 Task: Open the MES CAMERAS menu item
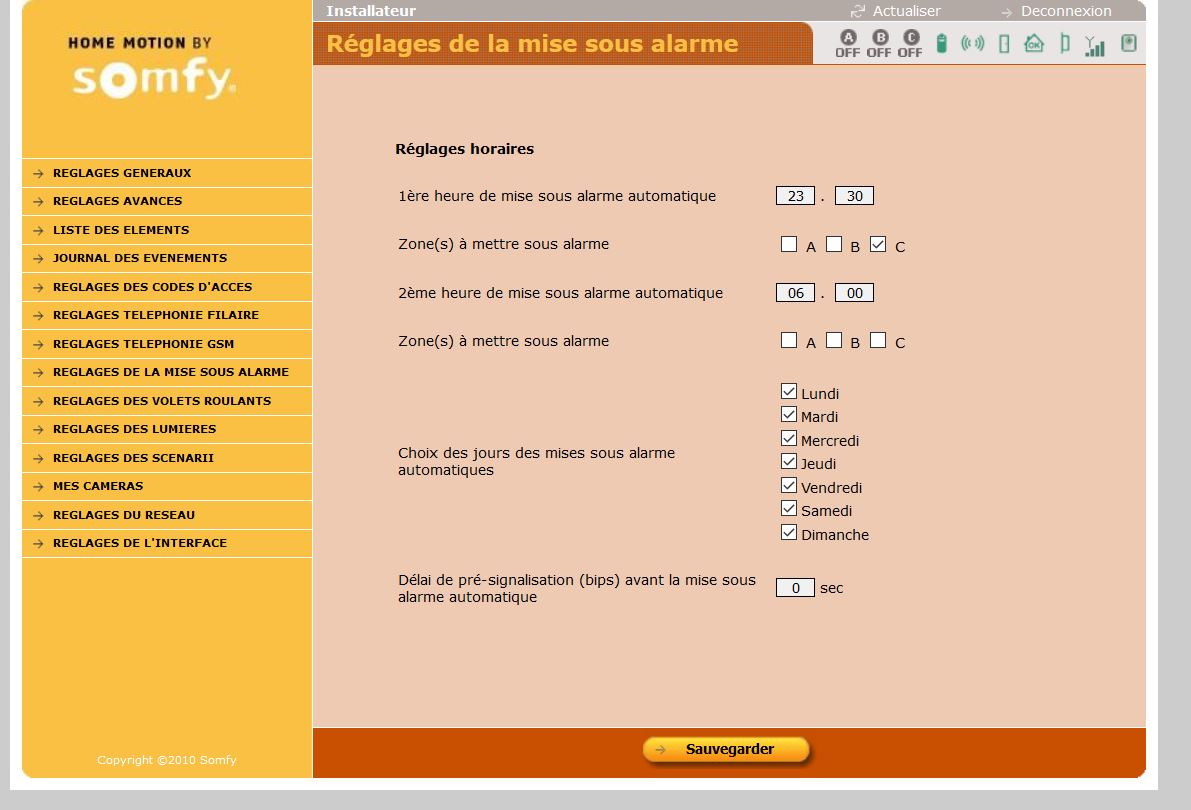pyautogui.click(x=98, y=486)
